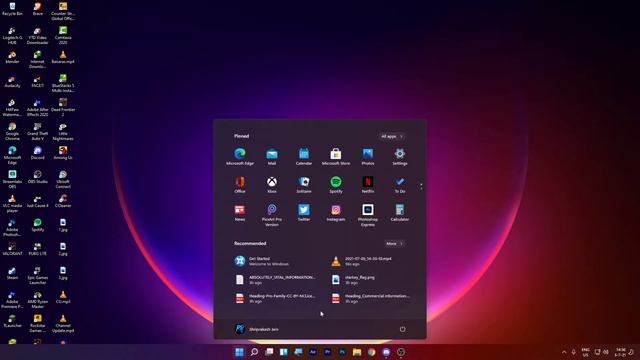Open the pinned To Do app
The image size is (640, 360).
coord(400,185)
